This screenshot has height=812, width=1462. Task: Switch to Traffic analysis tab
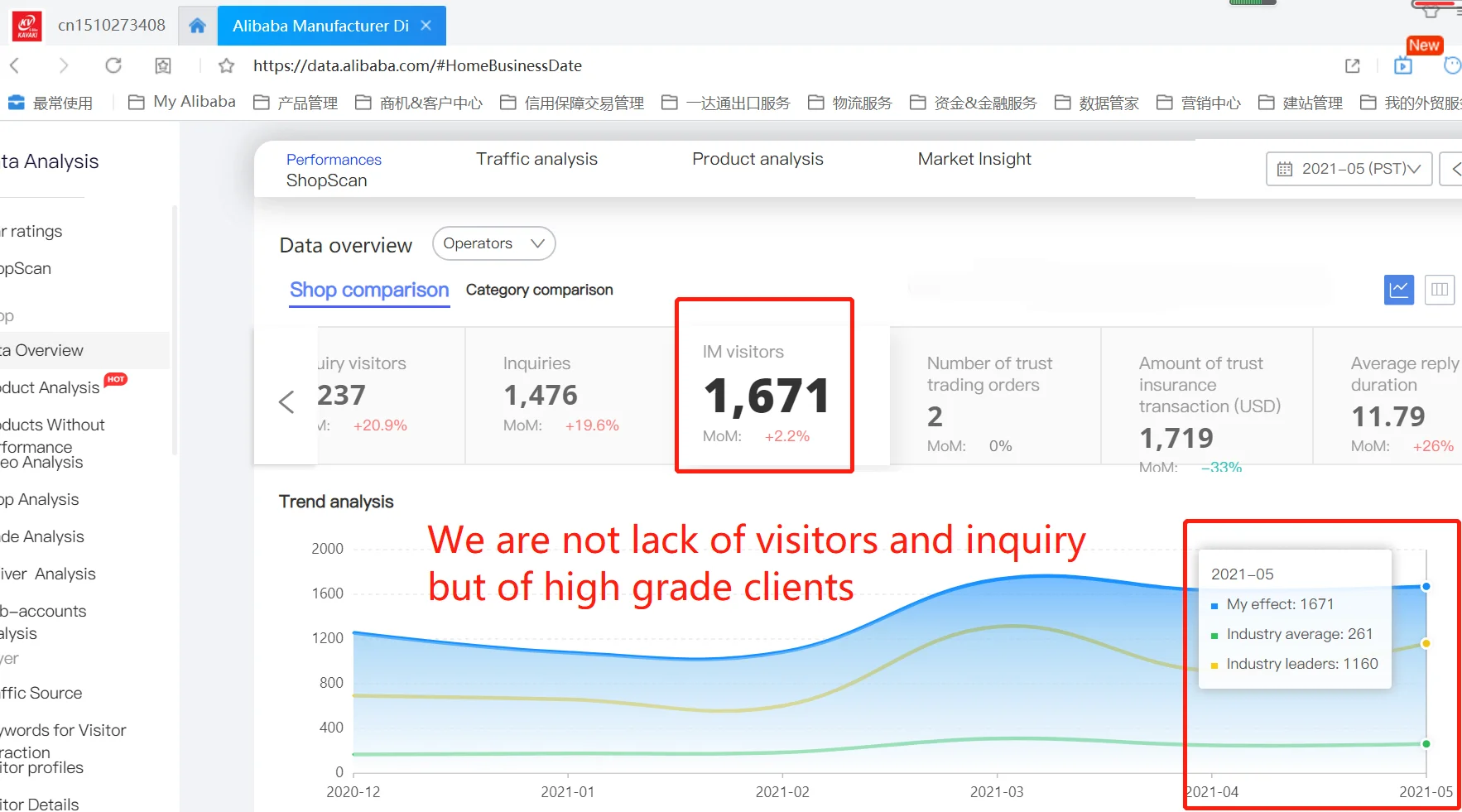(x=536, y=159)
